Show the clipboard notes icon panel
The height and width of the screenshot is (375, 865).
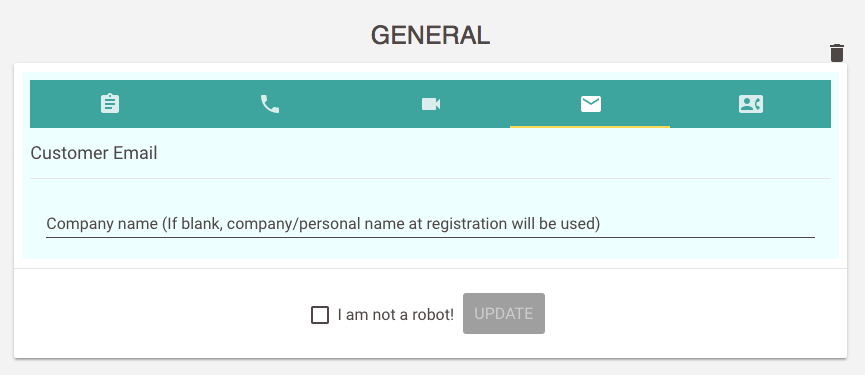click(x=110, y=104)
